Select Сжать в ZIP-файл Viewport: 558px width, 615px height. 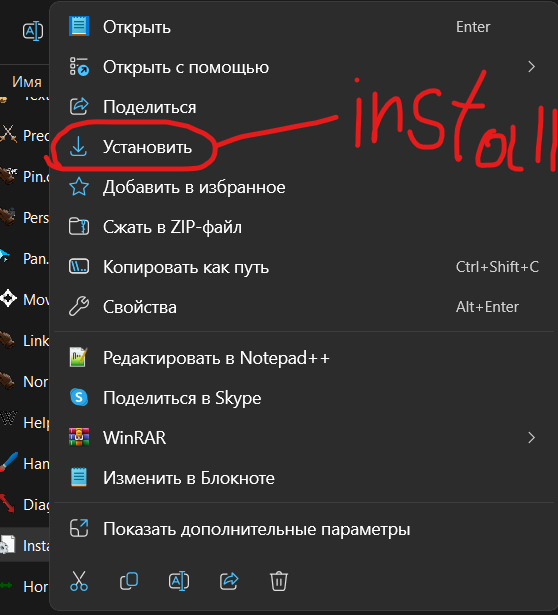(x=303, y=227)
